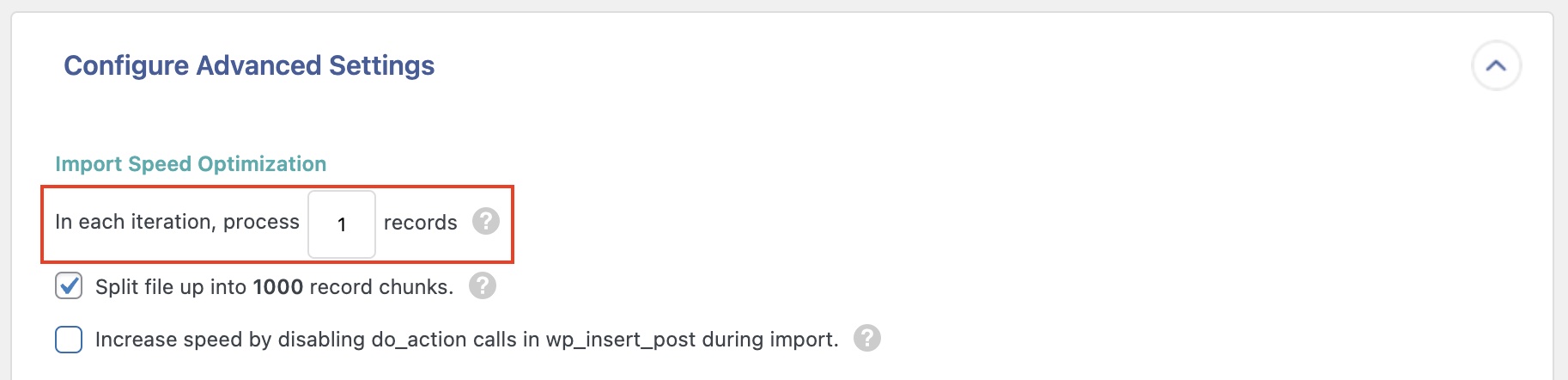The width and height of the screenshot is (1568, 380).
Task: Select the Import Speed Optimization heading
Action: [x=191, y=163]
